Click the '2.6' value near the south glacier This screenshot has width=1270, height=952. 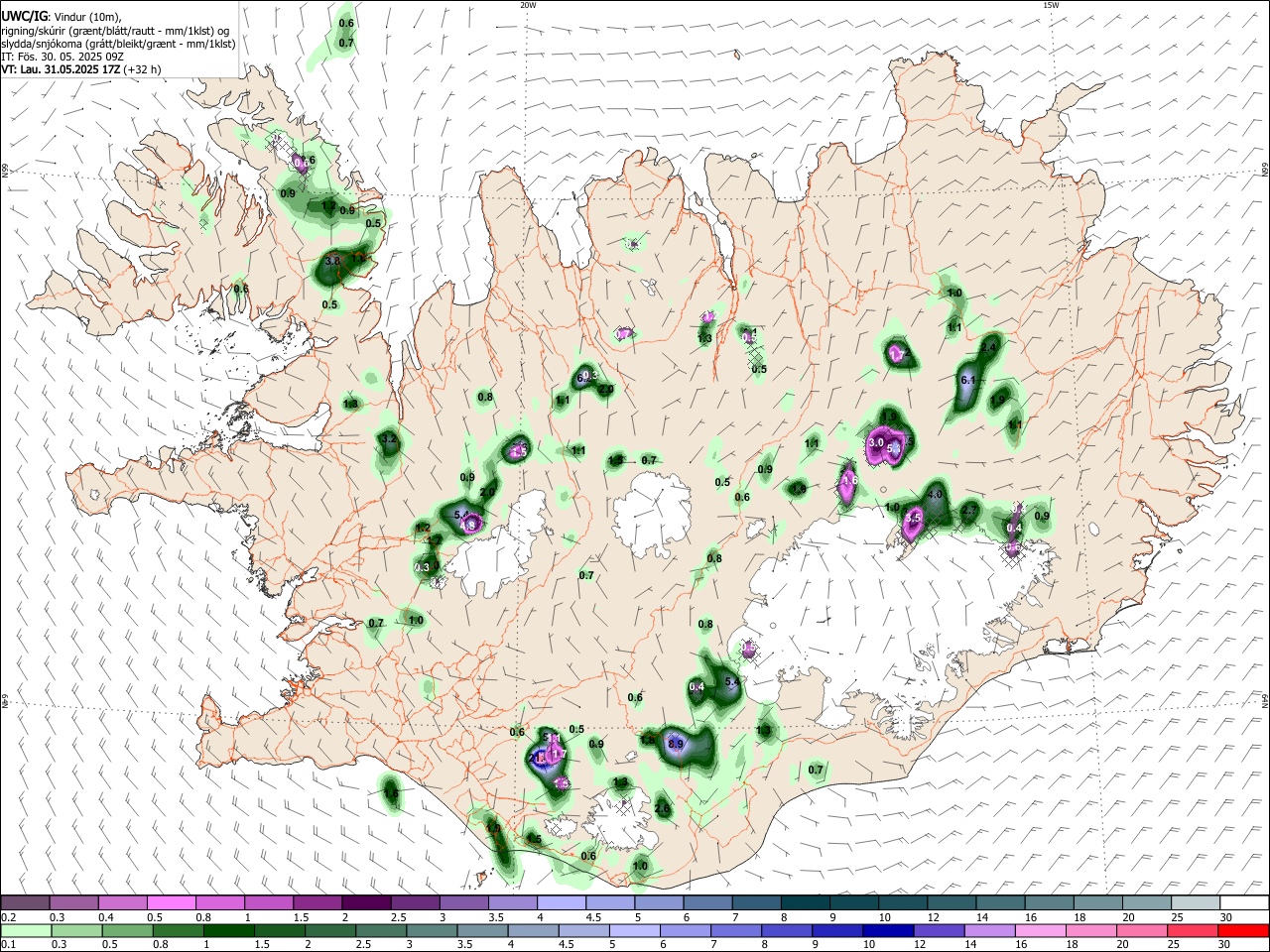pos(663,809)
